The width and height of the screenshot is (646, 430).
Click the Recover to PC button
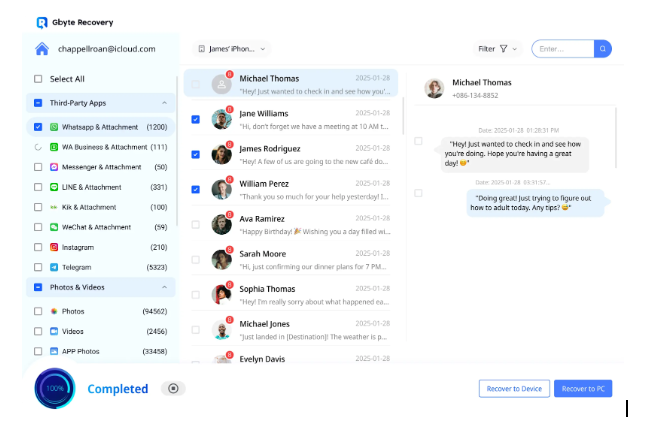point(582,388)
